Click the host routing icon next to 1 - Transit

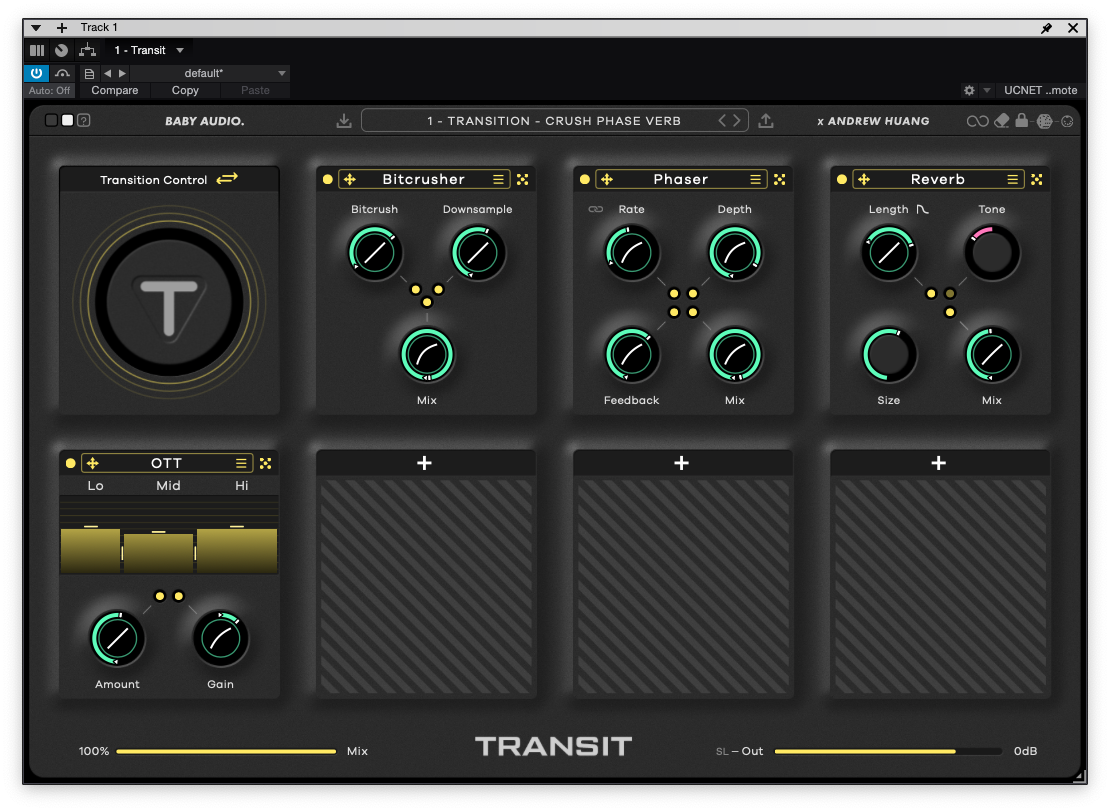pos(87,50)
